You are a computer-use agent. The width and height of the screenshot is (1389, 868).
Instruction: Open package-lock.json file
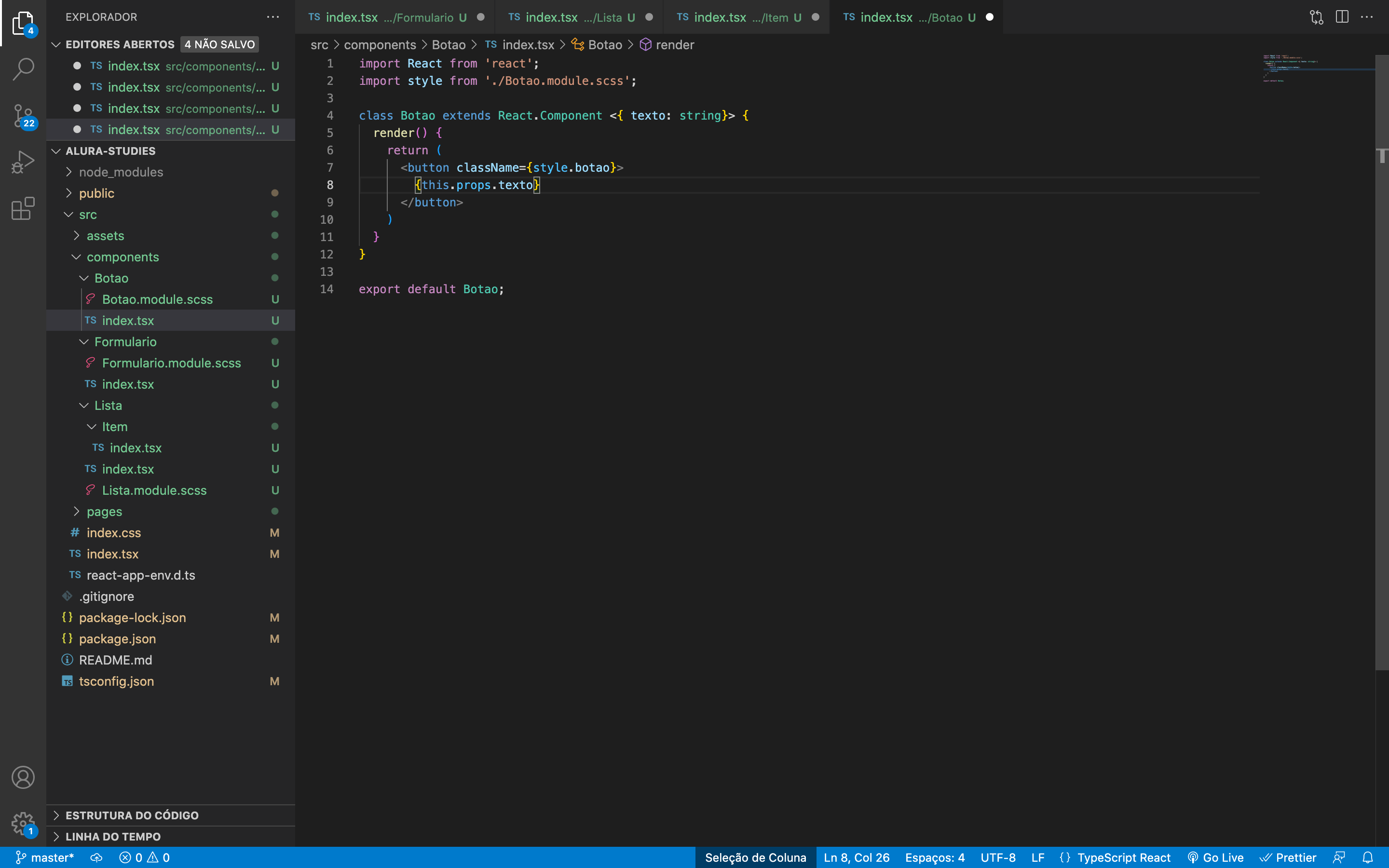pos(171,618)
